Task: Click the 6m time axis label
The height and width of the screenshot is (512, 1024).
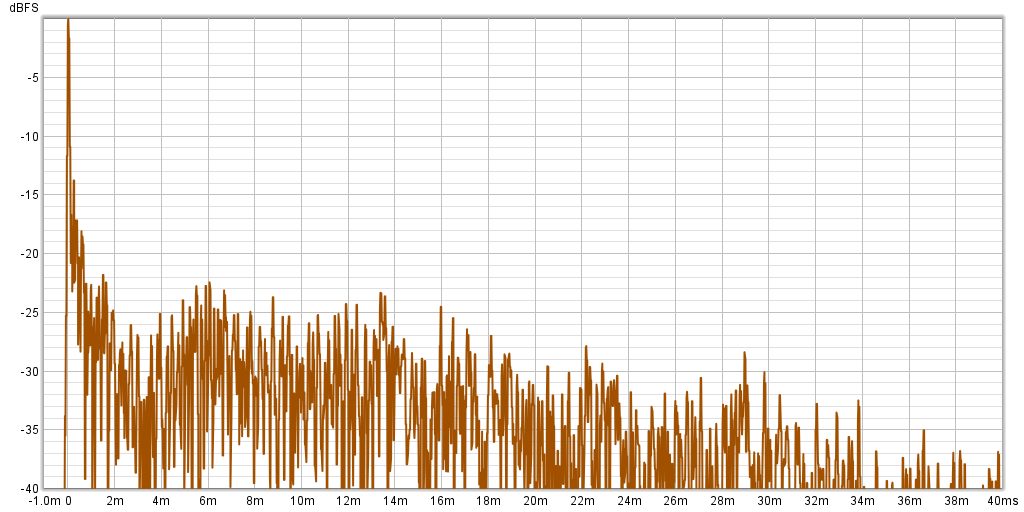Action: [x=208, y=502]
